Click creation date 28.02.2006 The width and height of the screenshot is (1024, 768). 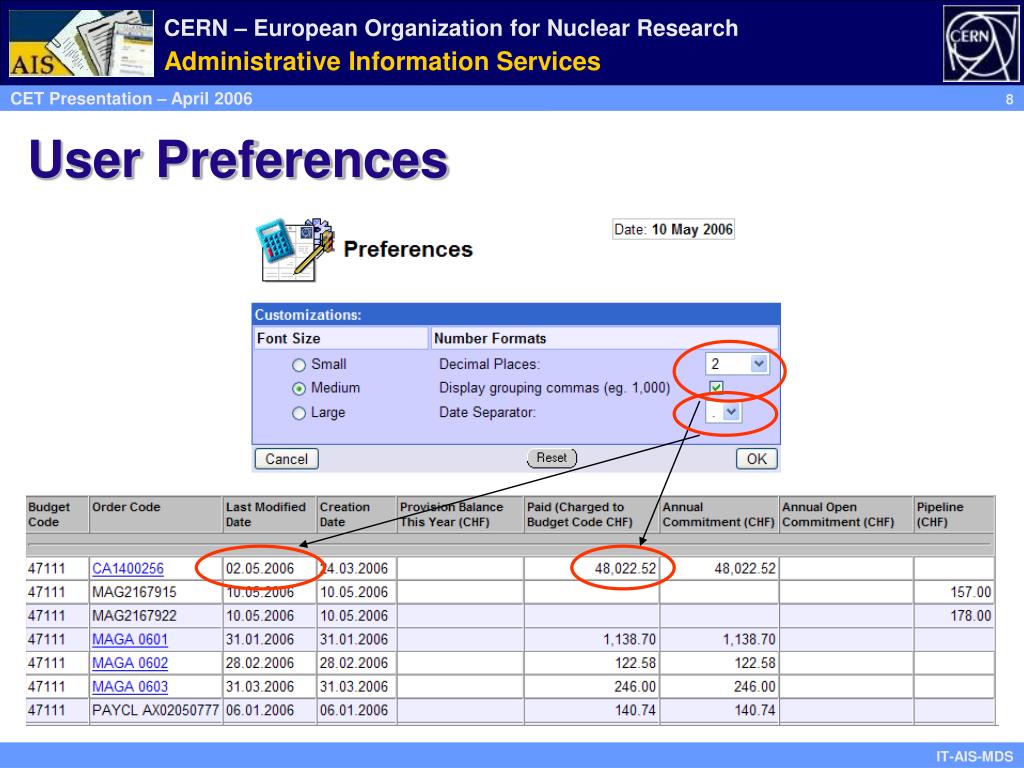(x=354, y=663)
